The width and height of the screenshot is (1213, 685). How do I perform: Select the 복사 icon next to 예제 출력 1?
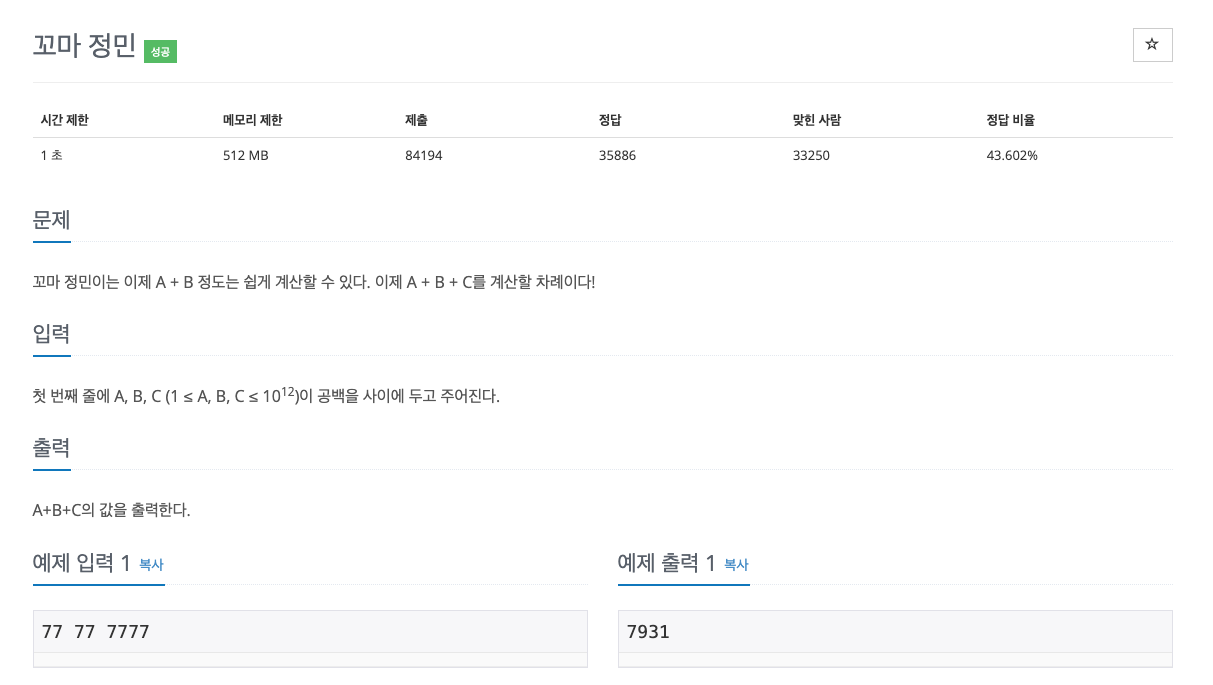click(736, 565)
